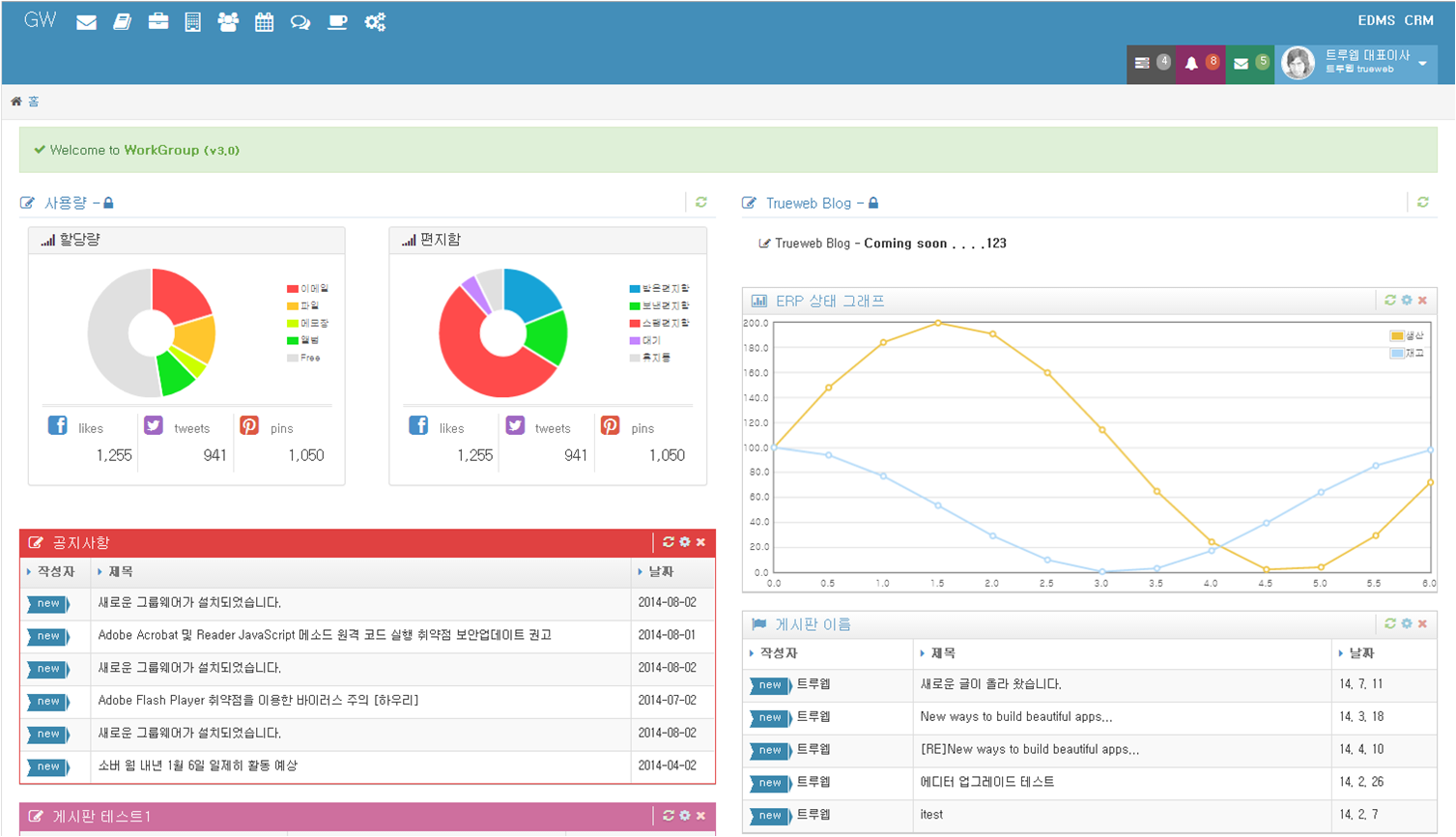Click Pinterest pins icon in 편지함 card
Screen dimensions: 1456x837
pyautogui.click(x=610, y=425)
